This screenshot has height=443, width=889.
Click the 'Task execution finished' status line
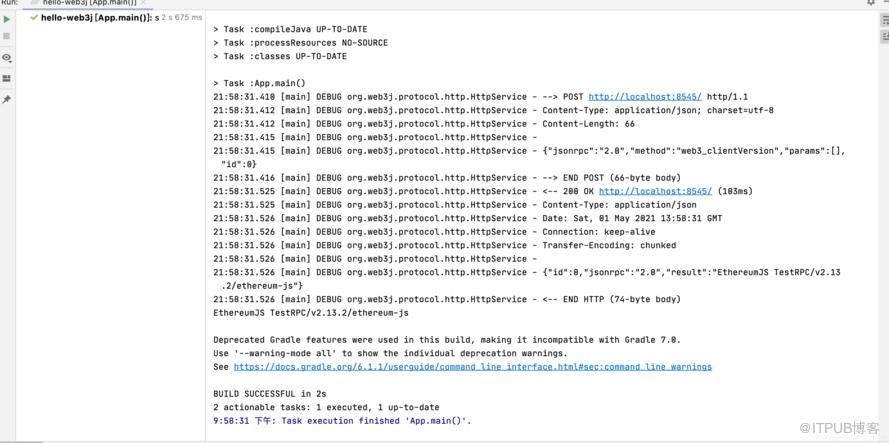click(342, 421)
